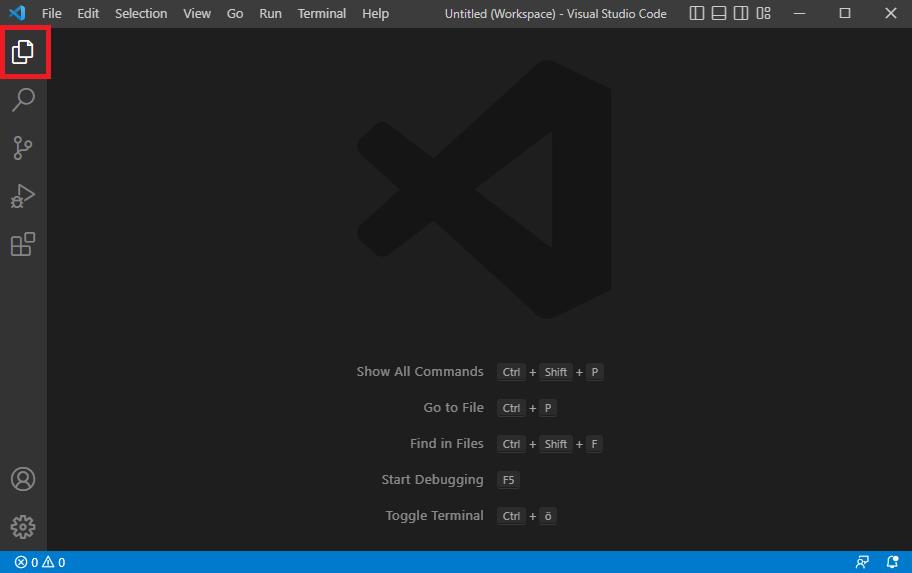Open the Search view icon

tap(23, 100)
